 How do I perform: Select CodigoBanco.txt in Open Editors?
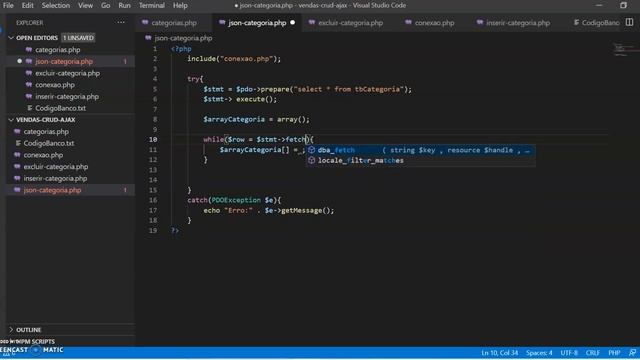click(60, 108)
